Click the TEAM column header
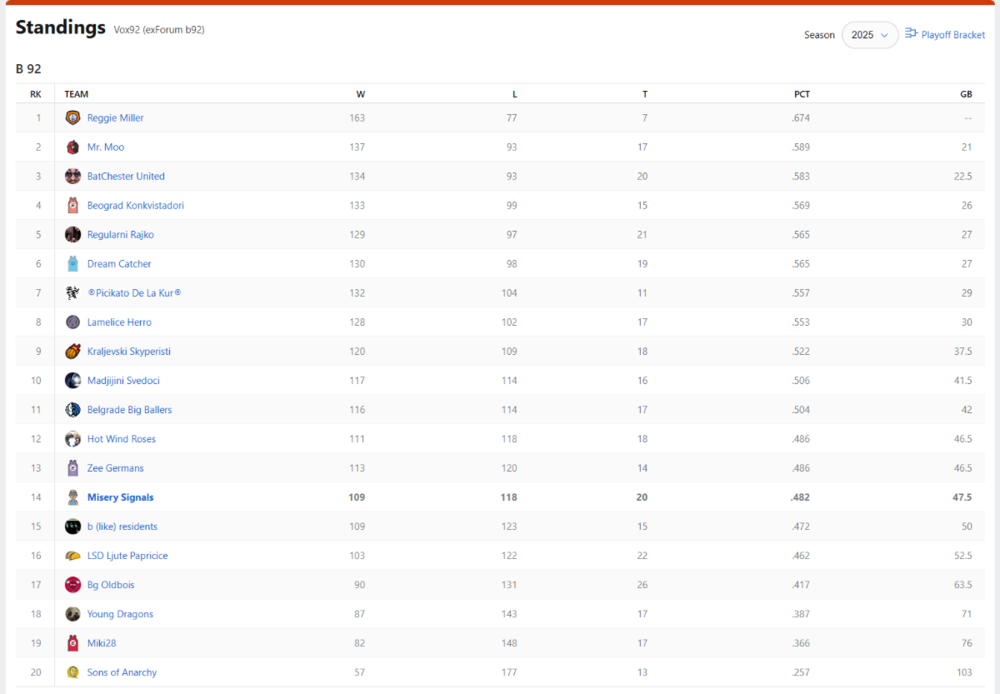1000x694 pixels. click(x=76, y=94)
